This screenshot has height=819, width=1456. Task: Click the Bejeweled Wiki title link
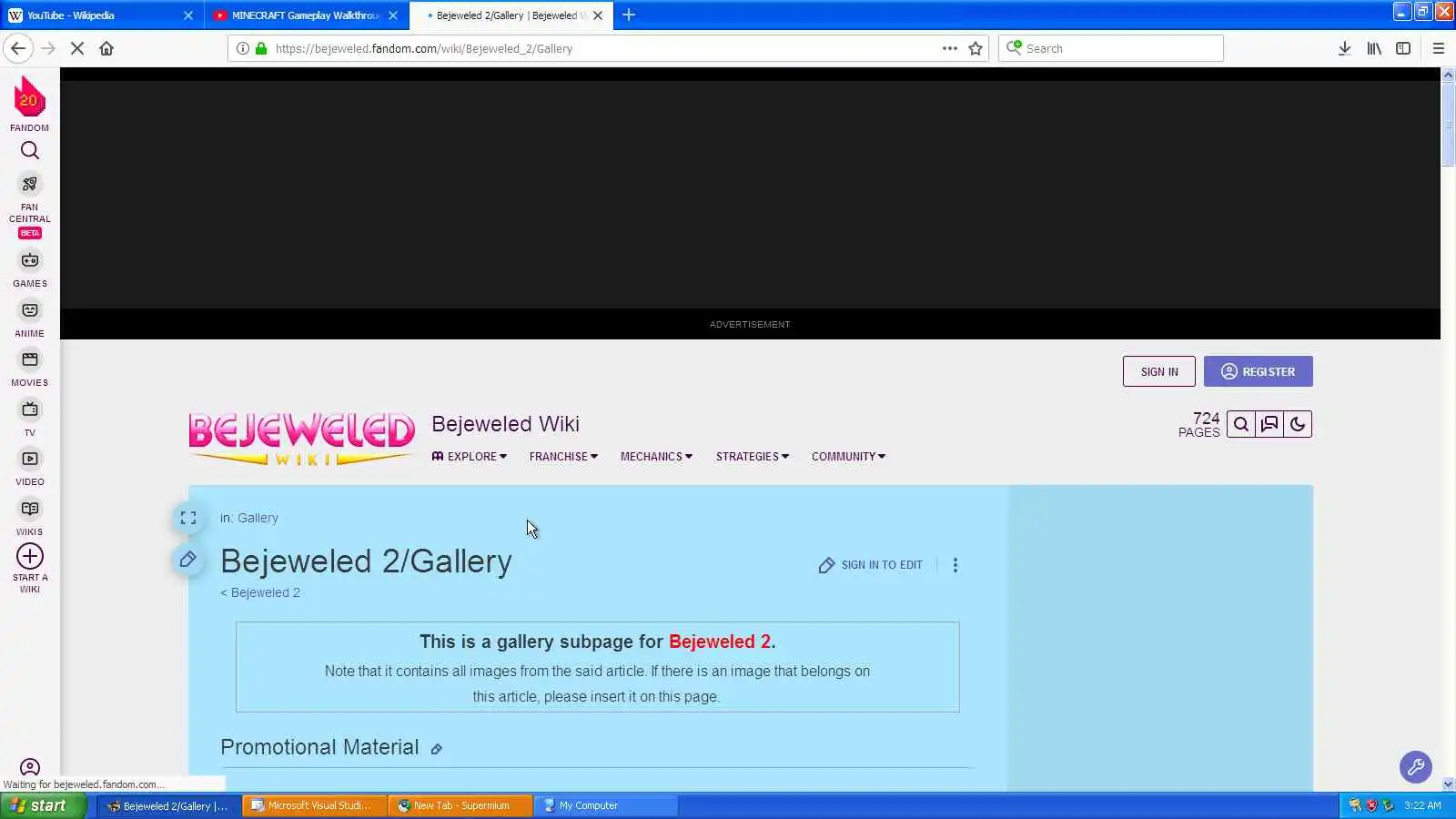(x=505, y=424)
